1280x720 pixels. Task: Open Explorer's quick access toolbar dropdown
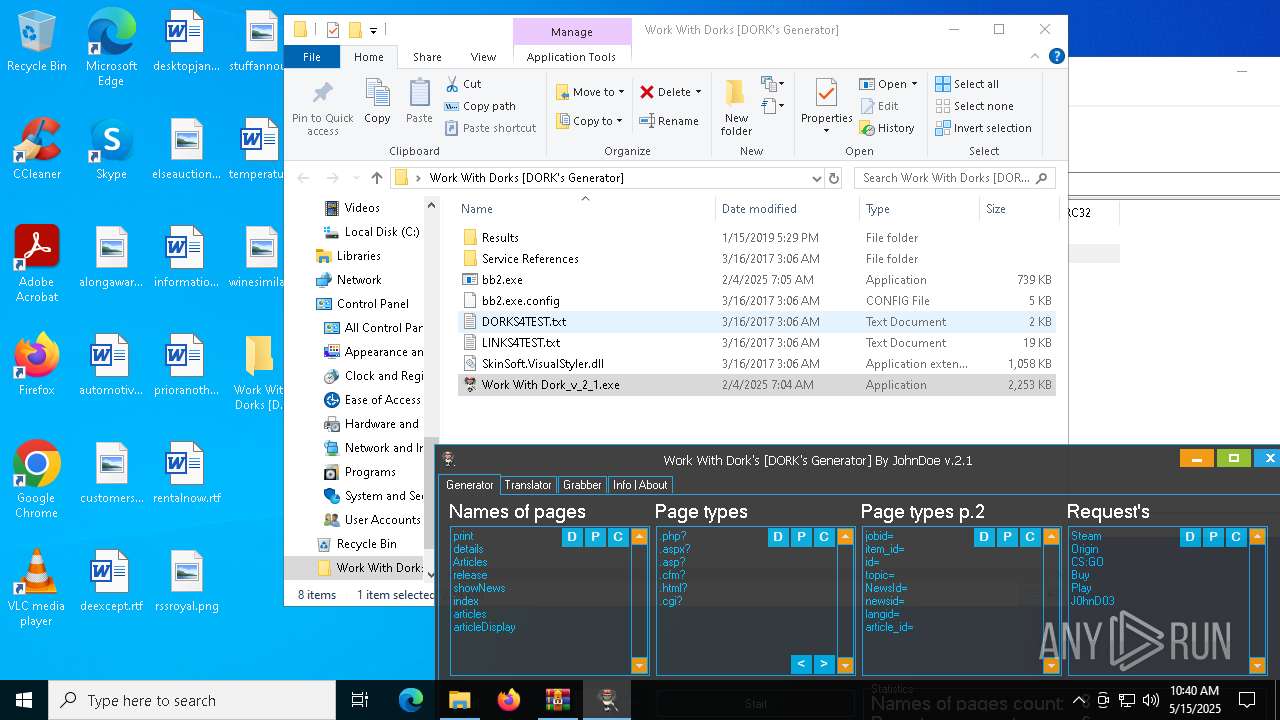pos(374,30)
